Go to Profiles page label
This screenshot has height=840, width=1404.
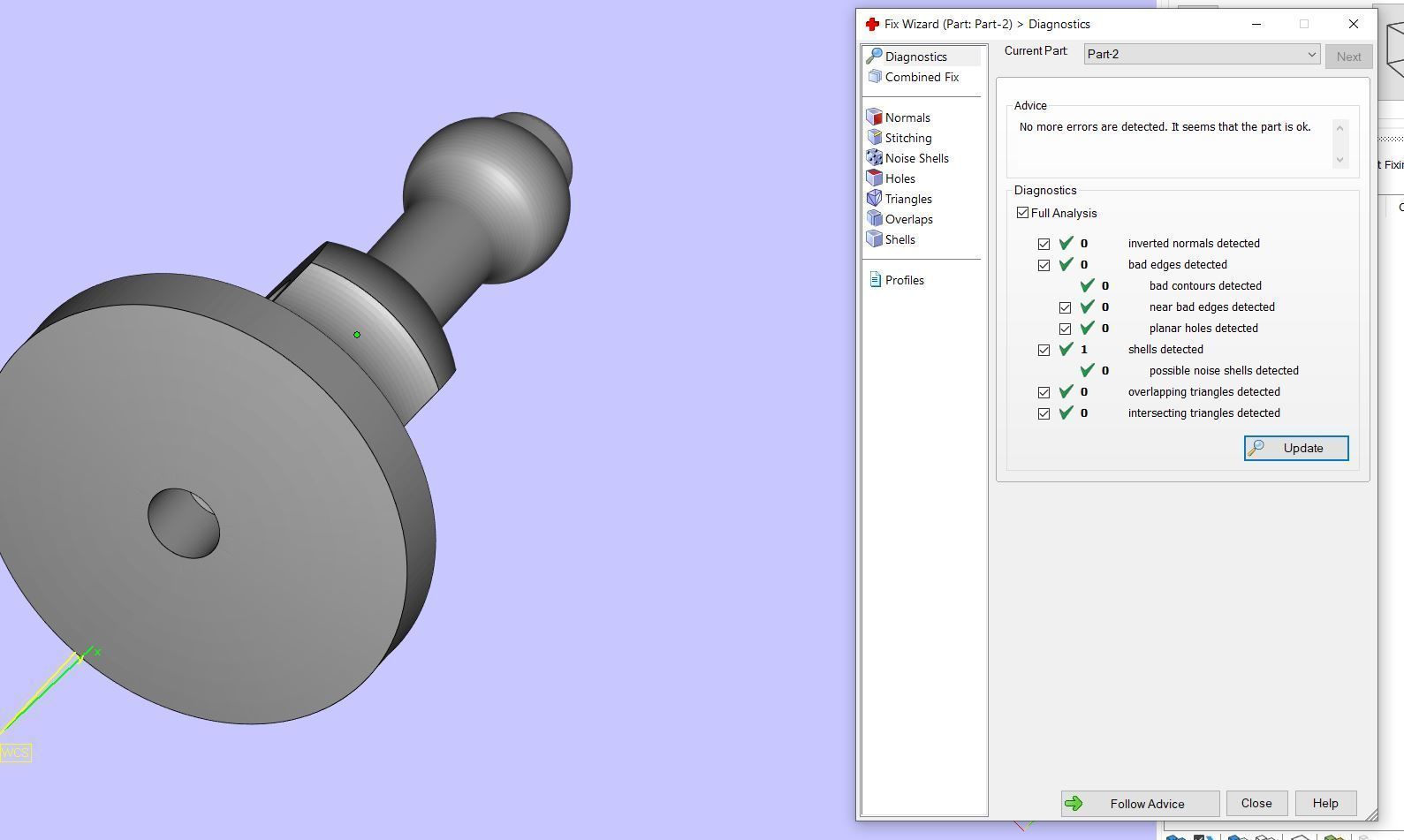tap(905, 280)
